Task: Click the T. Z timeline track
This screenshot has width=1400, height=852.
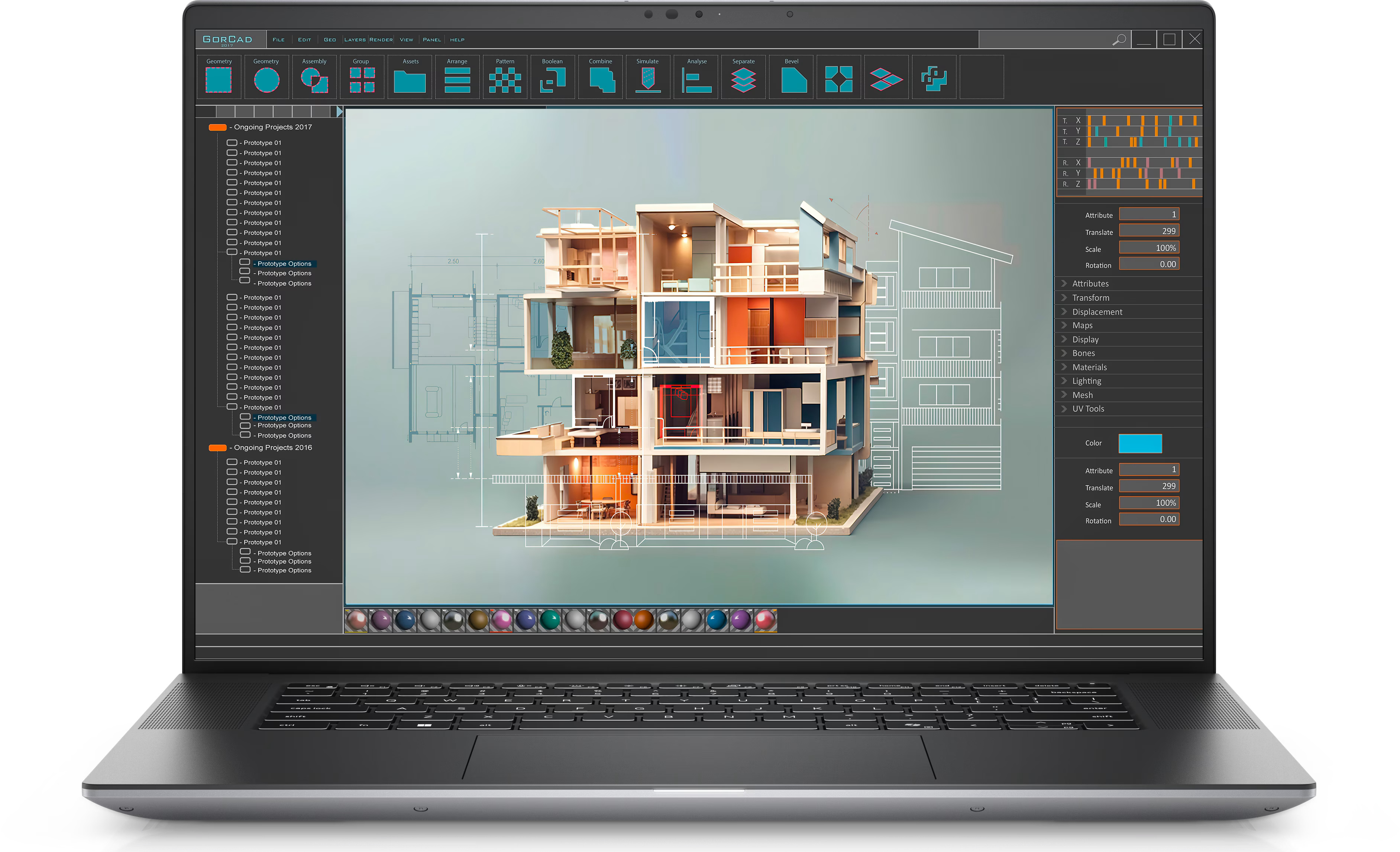Action: (1144, 142)
